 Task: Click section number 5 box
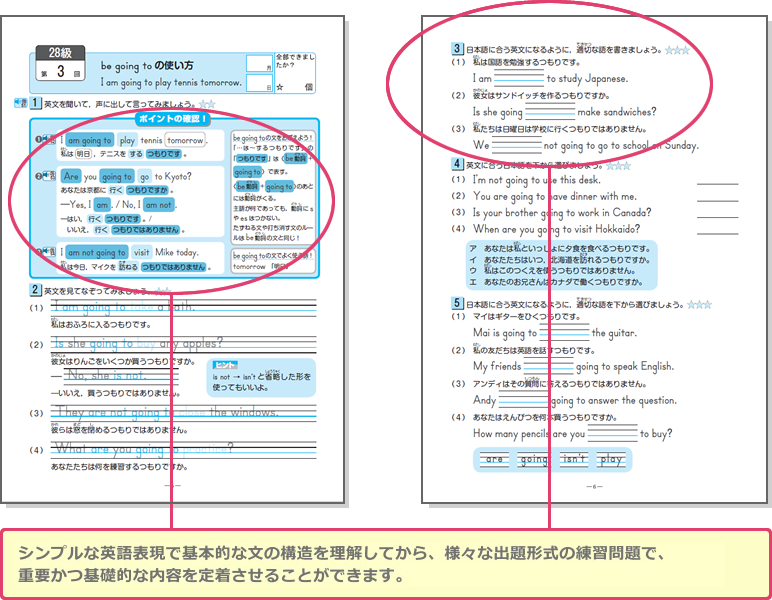pyautogui.click(x=456, y=303)
